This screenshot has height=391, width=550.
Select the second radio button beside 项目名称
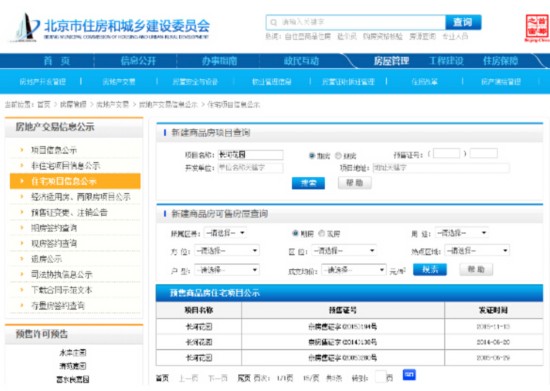tap(338, 155)
